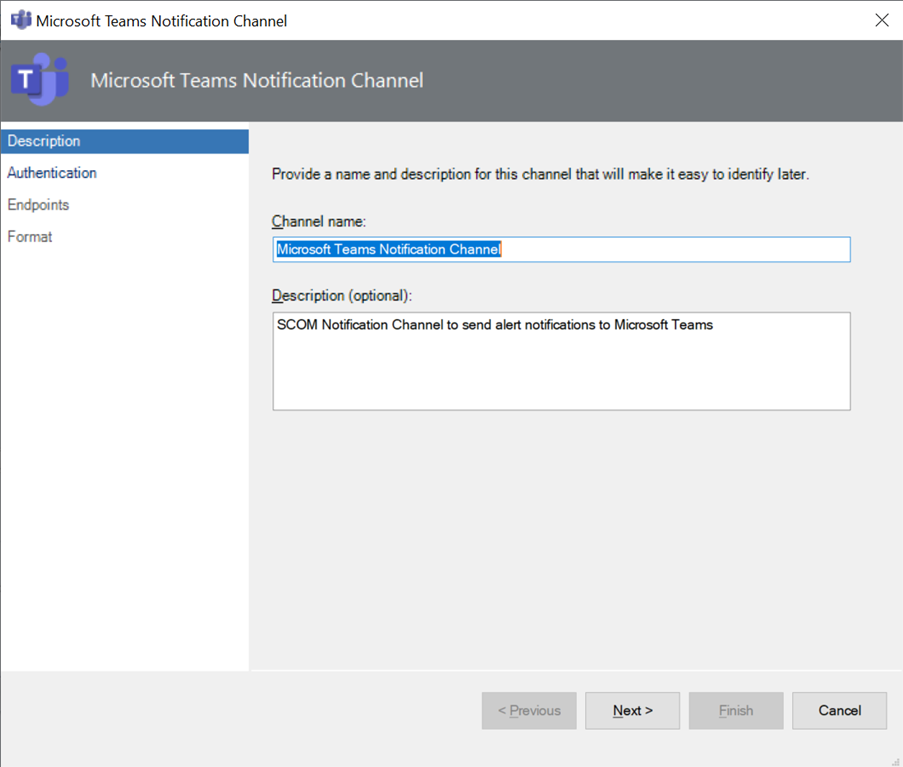
Task: Click the Teams icon in the title bar
Action: (21, 20)
